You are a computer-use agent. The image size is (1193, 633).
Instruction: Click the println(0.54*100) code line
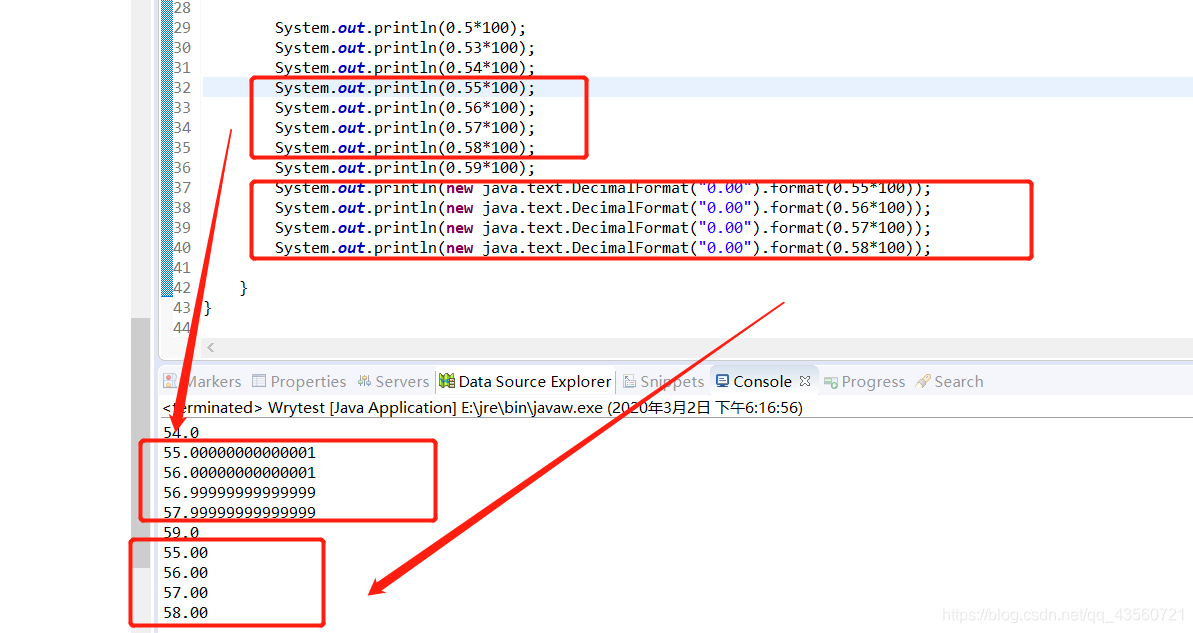pyautogui.click(x=405, y=68)
